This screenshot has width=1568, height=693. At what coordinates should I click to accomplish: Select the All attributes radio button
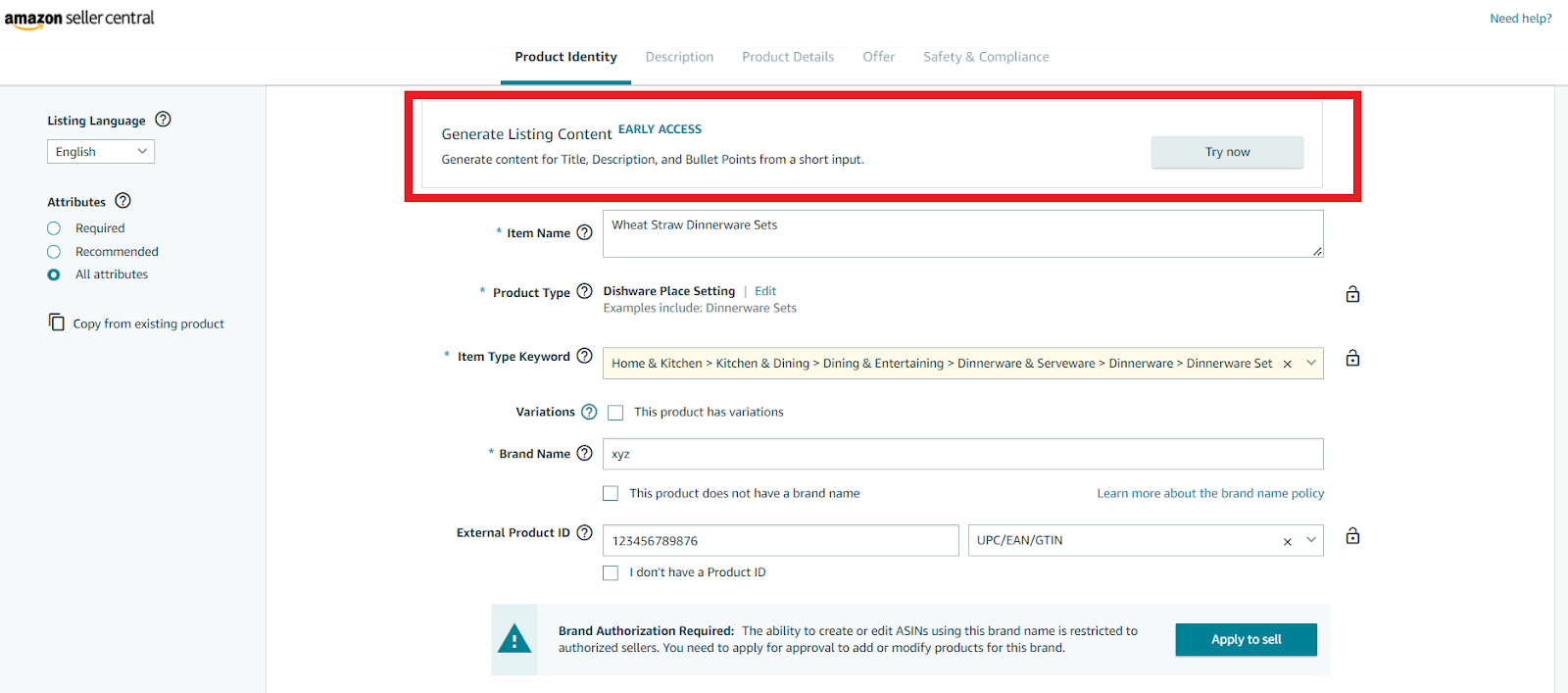pos(54,274)
